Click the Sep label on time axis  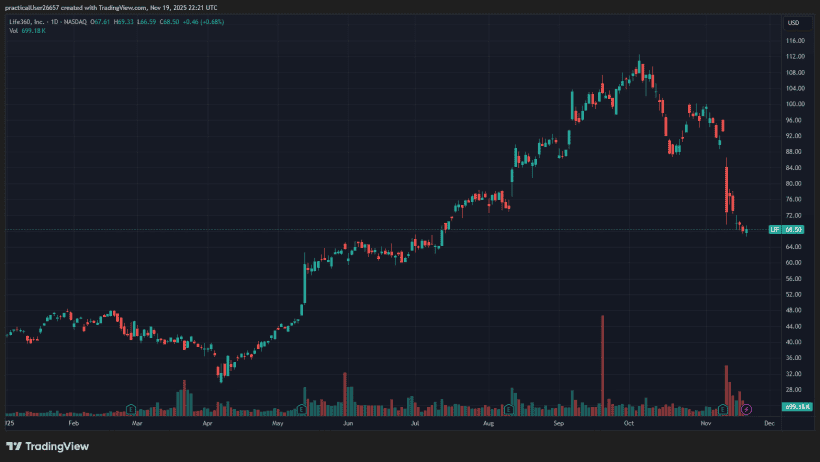pyautogui.click(x=560, y=423)
